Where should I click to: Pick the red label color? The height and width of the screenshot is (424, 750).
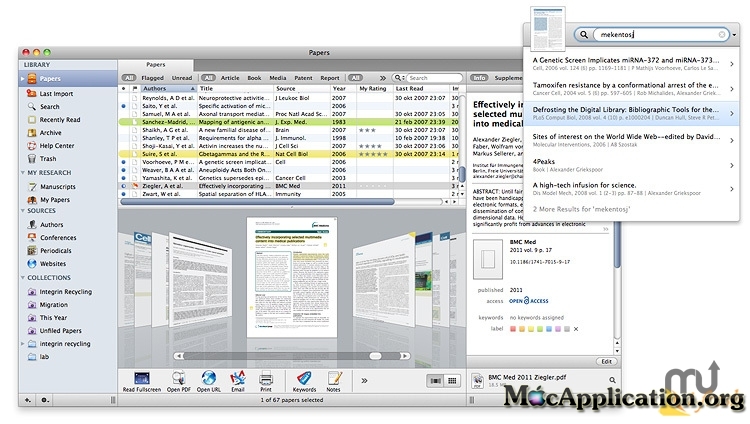pyautogui.click(x=513, y=329)
